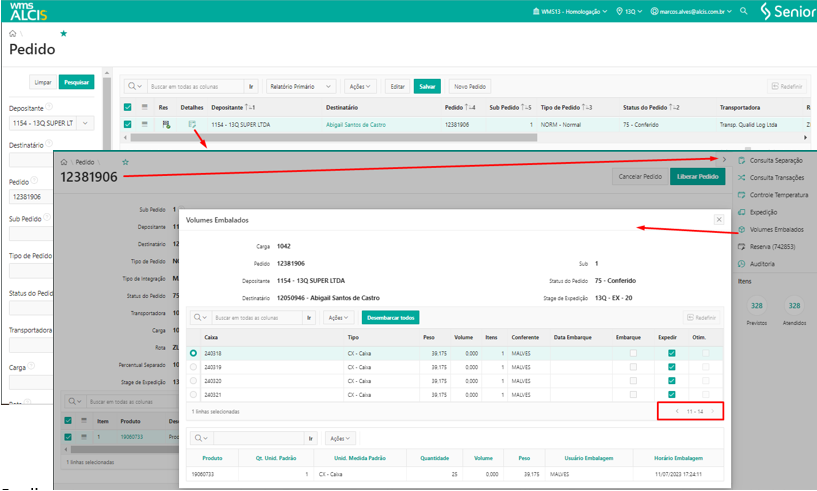Toggle Embarque checkbox for caixa 240319
The height and width of the screenshot is (491, 817).
point(633,367)
